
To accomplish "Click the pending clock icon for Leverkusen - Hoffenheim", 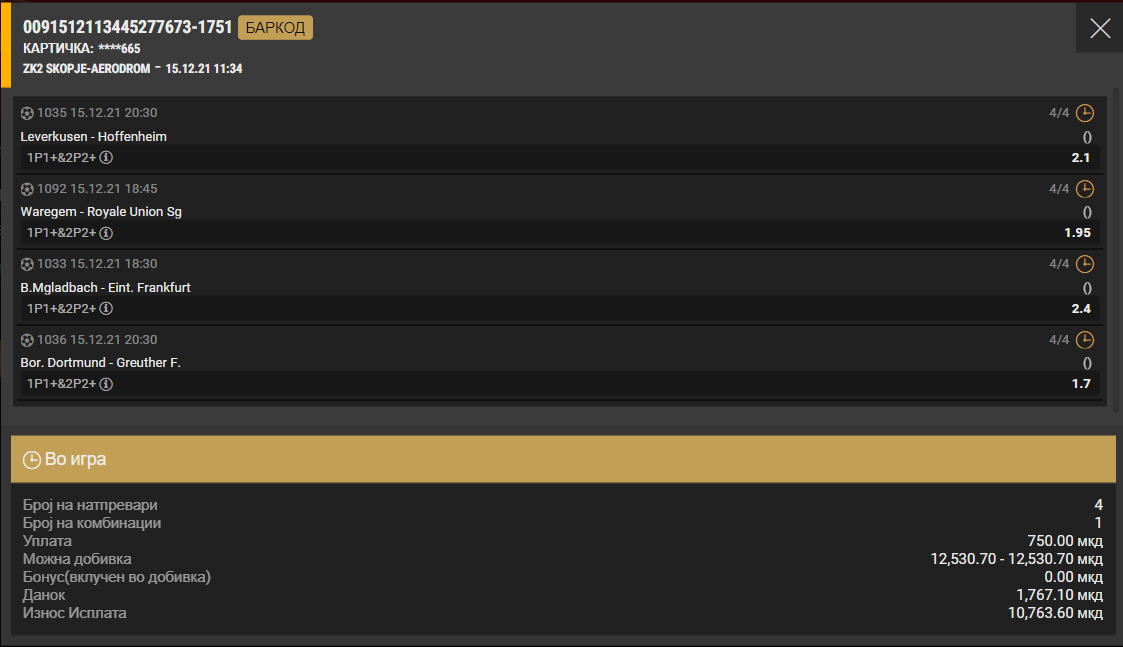I will [x=1085, y=113].
